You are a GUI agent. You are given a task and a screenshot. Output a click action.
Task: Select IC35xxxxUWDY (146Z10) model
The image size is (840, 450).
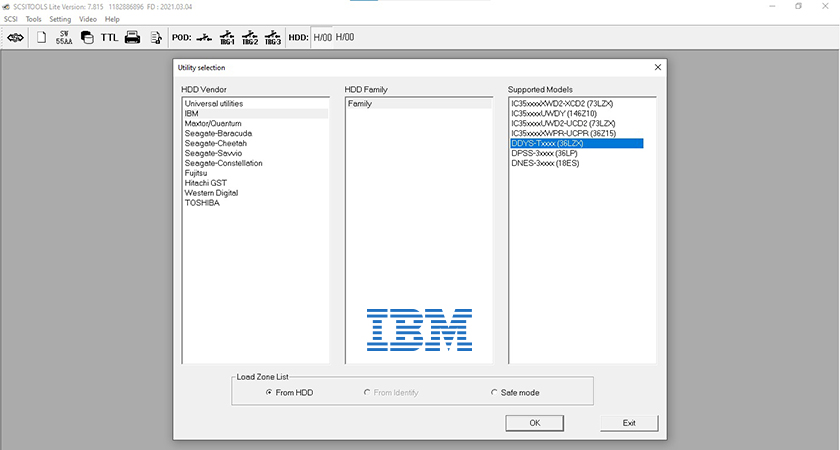pyautogui.click(x=577, y=114)
